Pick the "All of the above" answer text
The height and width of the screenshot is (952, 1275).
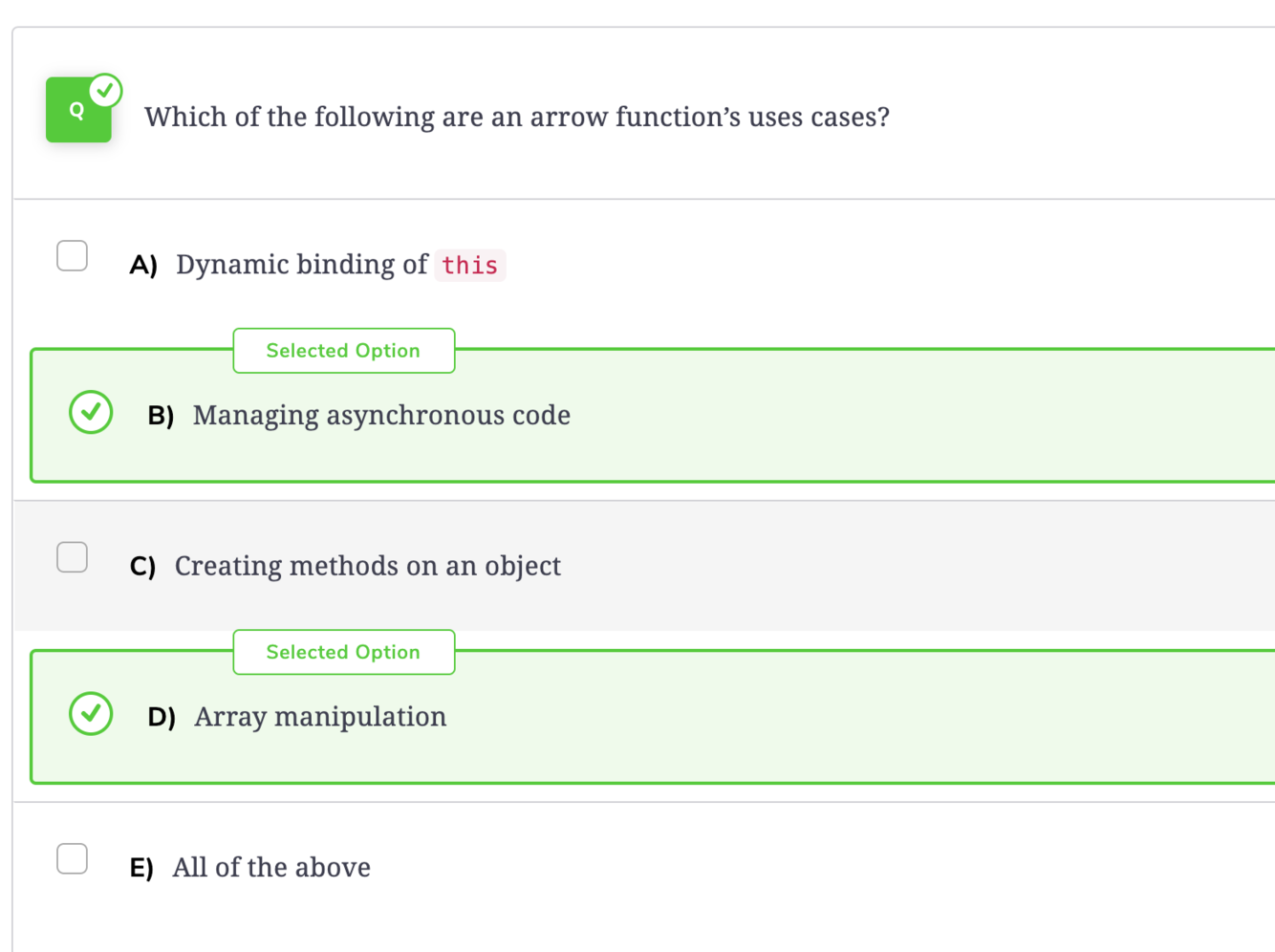point(271,867)
